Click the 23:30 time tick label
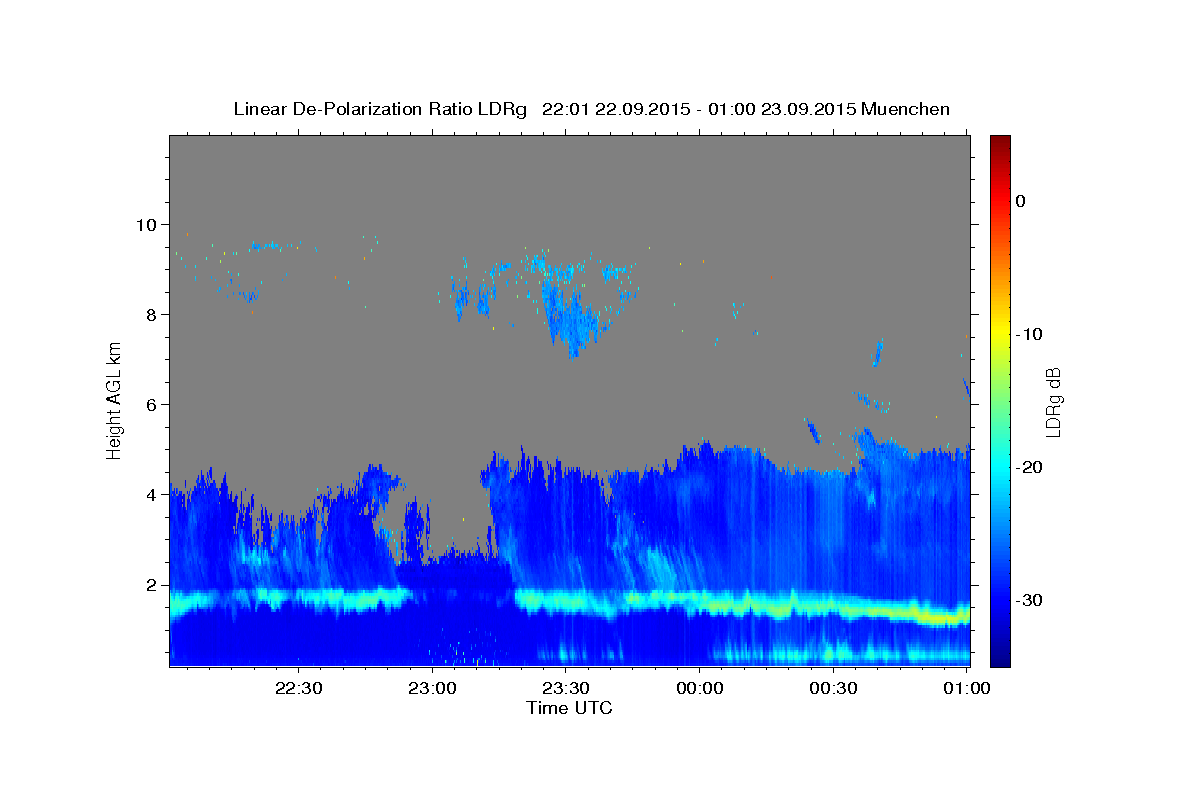Viewport: 1200px width, 800px height. click(x=566, y=688)
